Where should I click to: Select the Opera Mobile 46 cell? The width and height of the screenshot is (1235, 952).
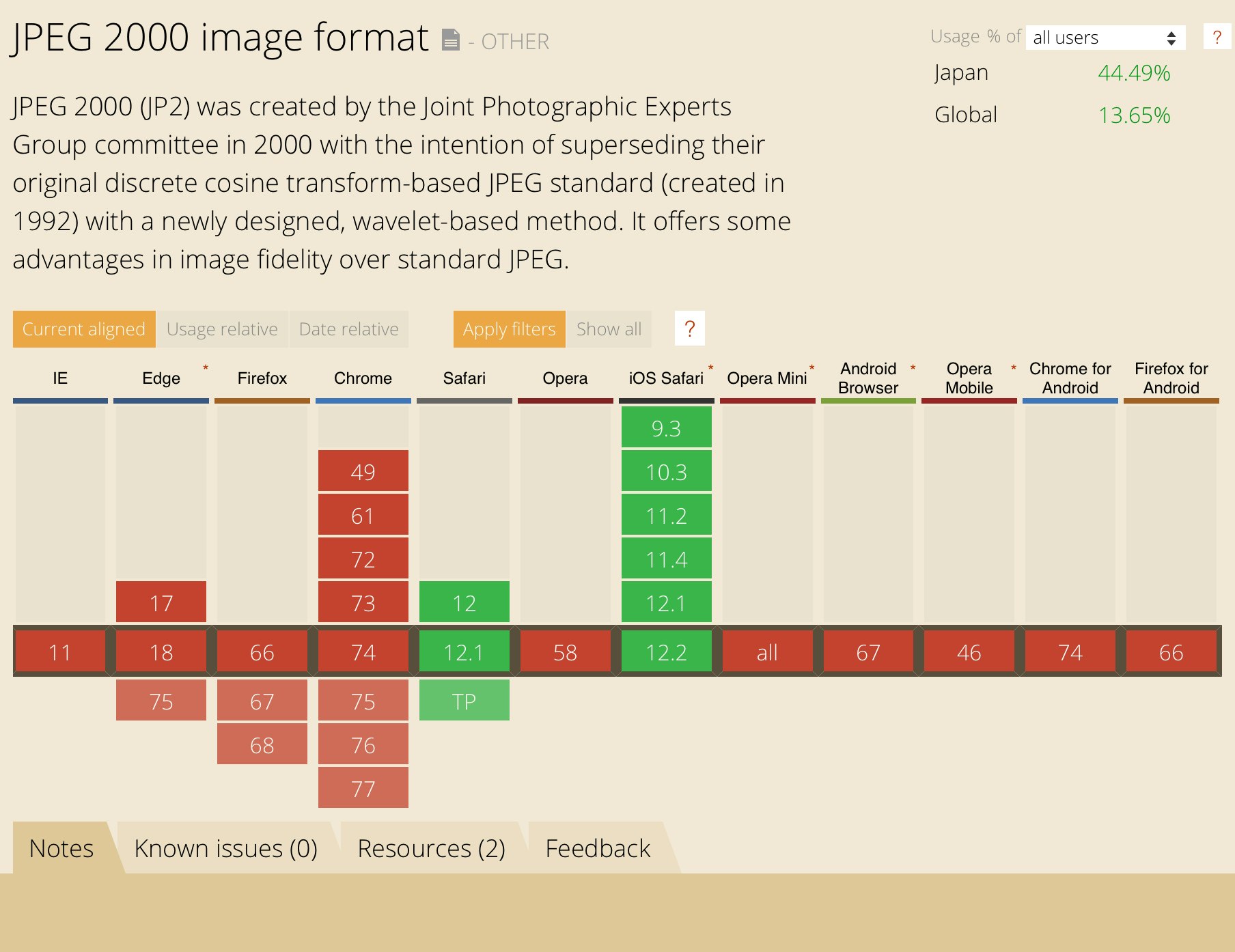pos(969,652)
